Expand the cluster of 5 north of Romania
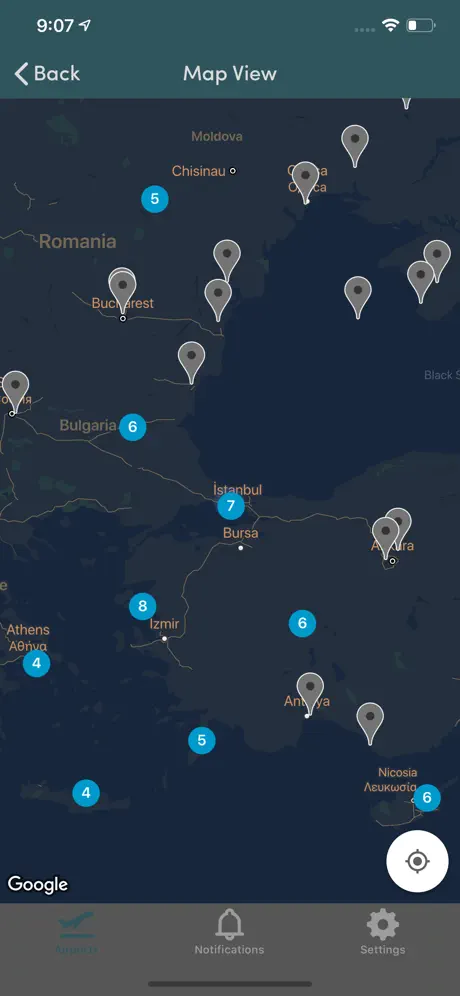Image resolution: width=460 pixels, height=996 pixels. [x=154, y=199]
